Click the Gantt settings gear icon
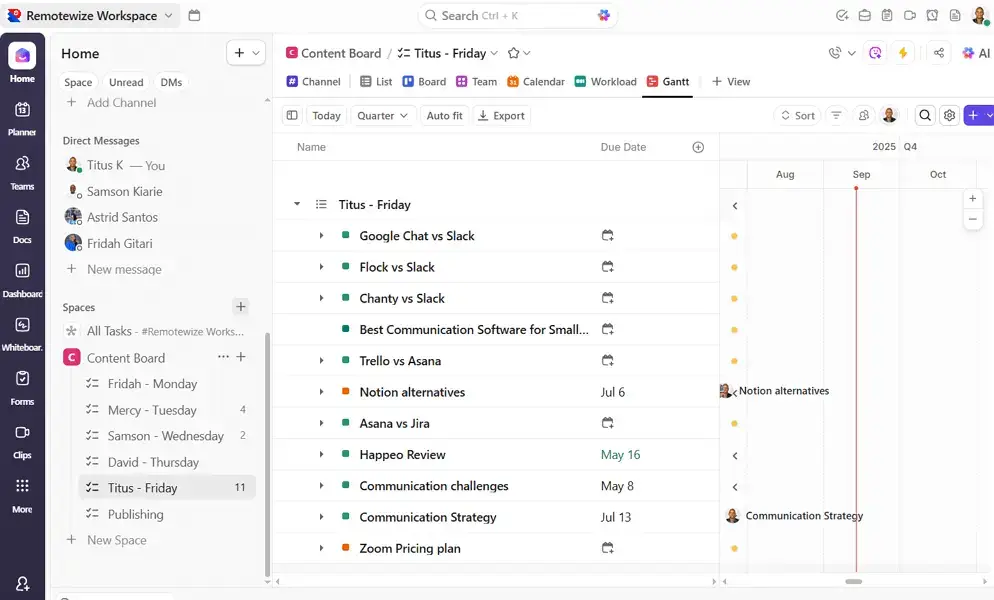Image resolution: width=994 pixels, height=600 pixels. click(950, 116)
